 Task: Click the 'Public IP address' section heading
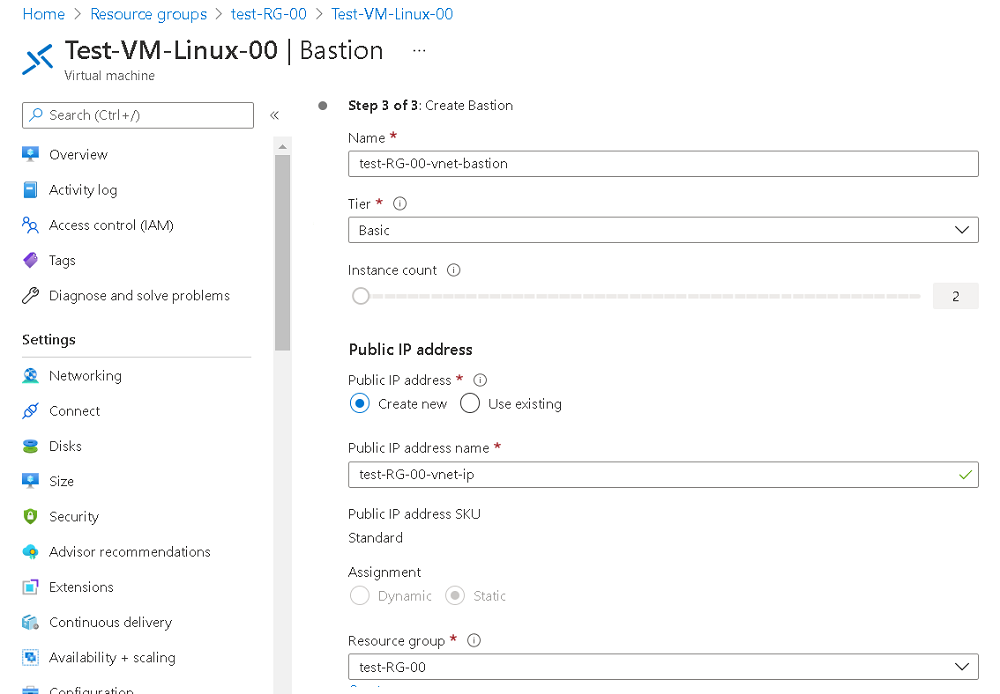[x=411, y=350]
